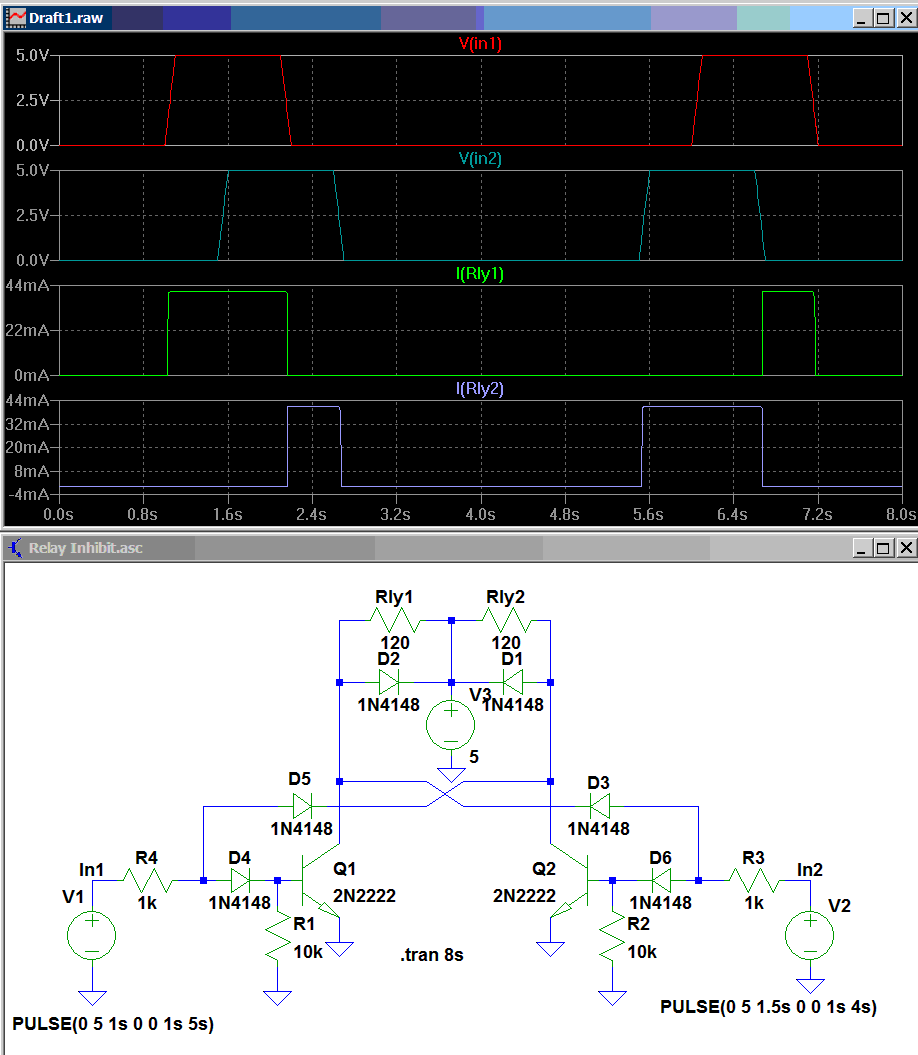
Task: Select the Rly2 resistor symbol
Action: click(507, 620)
